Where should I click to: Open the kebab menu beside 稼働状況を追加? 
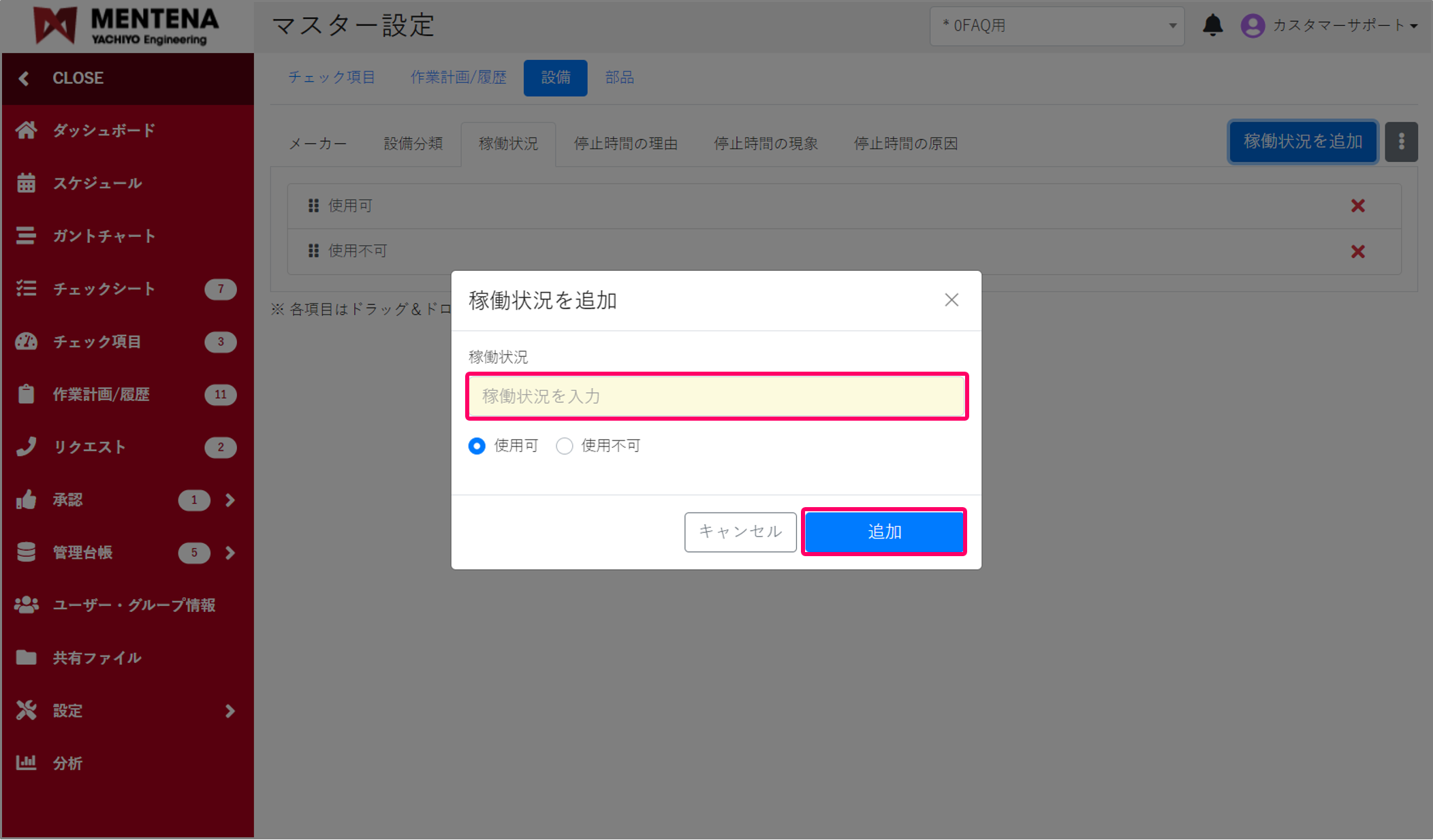[1401, 142]
